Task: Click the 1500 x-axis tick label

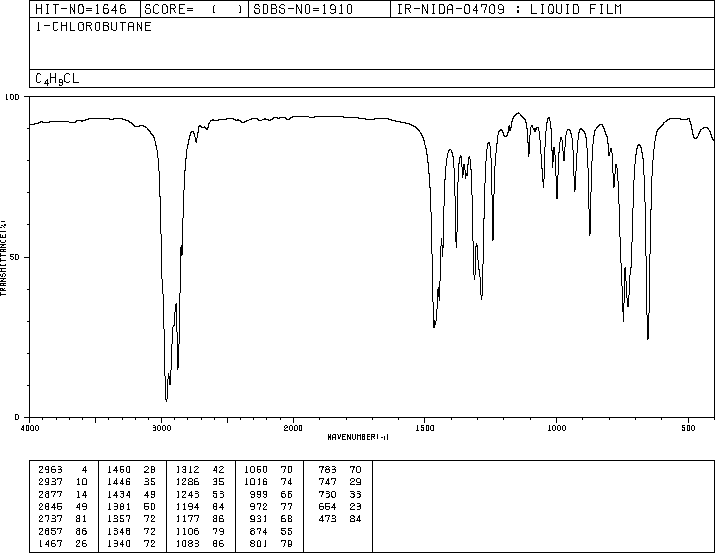Action: [x=425, y=428]
